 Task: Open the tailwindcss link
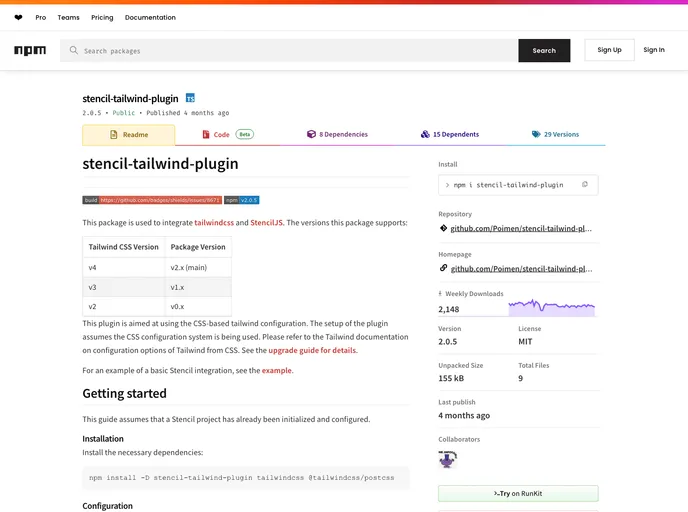[214, 222]
